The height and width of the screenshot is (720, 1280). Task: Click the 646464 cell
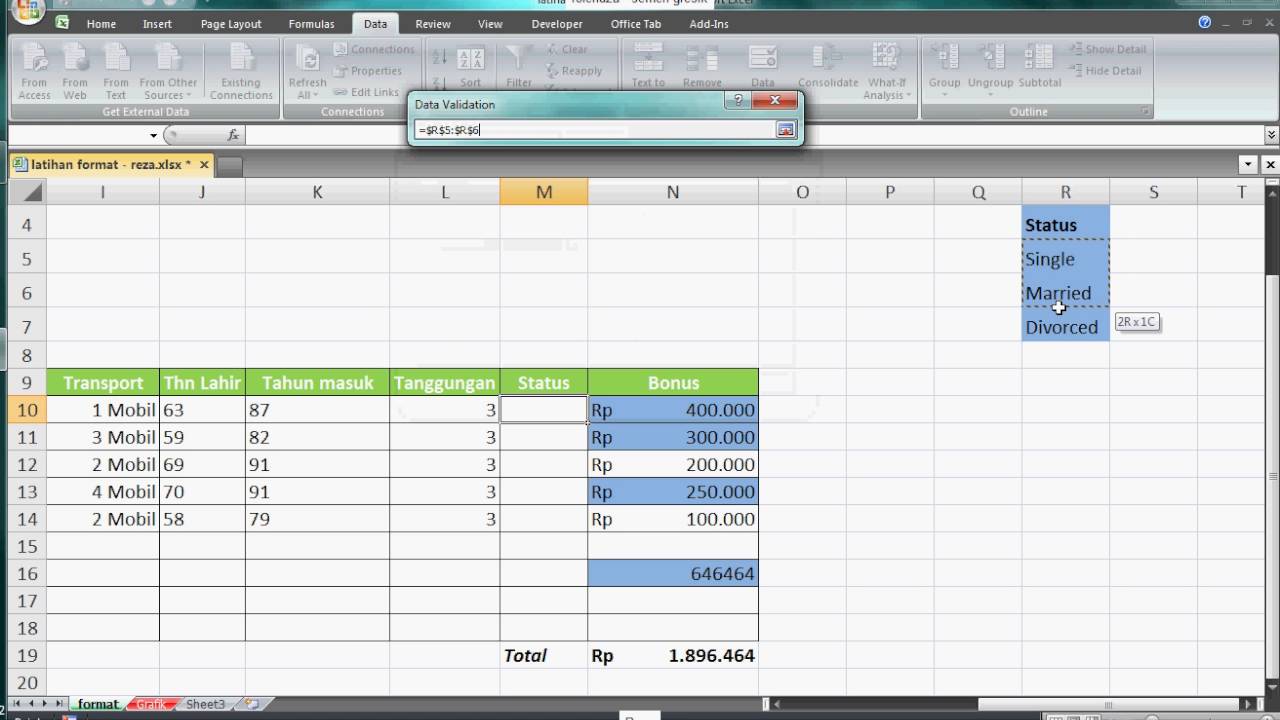pos(673,574)
